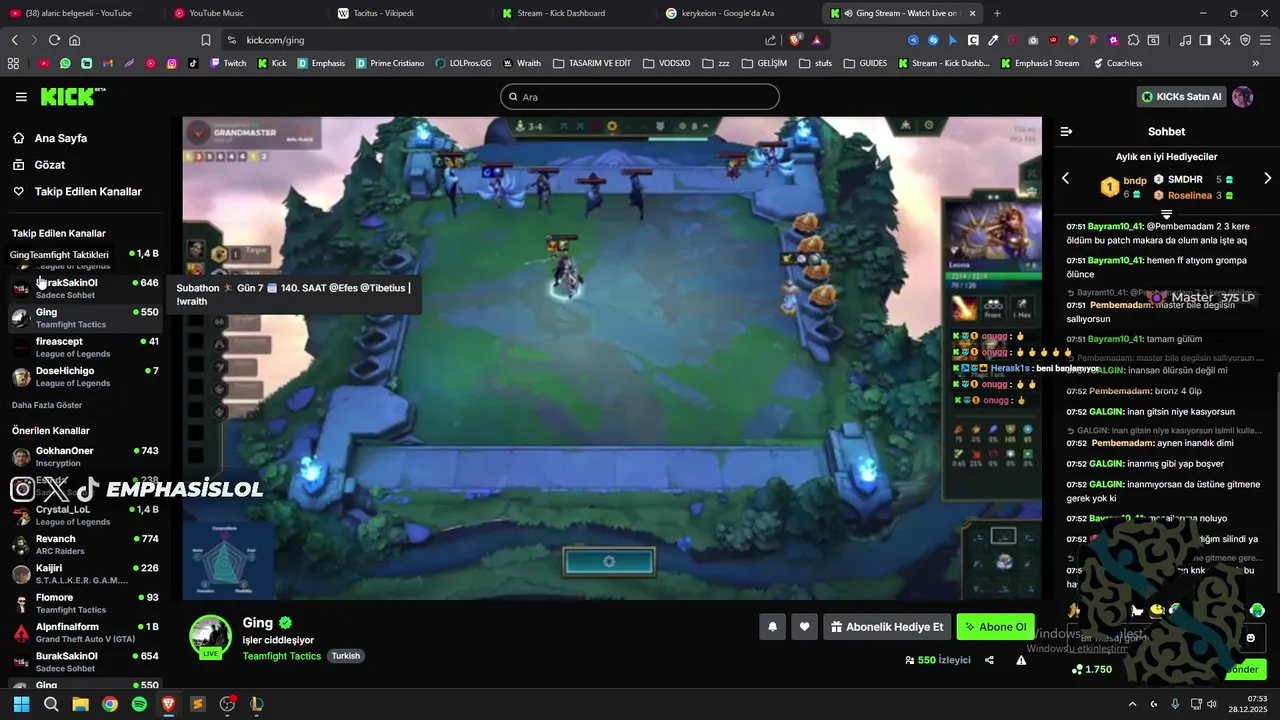Screen dimensions: 1280x720
Task: Expand Daha Fazla Göster
Action: [x=47, y=405]
